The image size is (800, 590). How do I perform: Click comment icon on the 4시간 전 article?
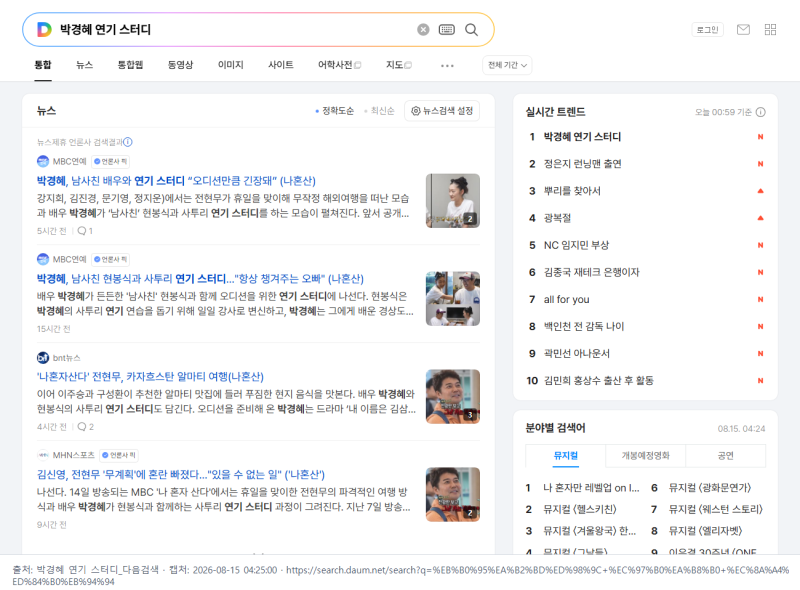82,427
